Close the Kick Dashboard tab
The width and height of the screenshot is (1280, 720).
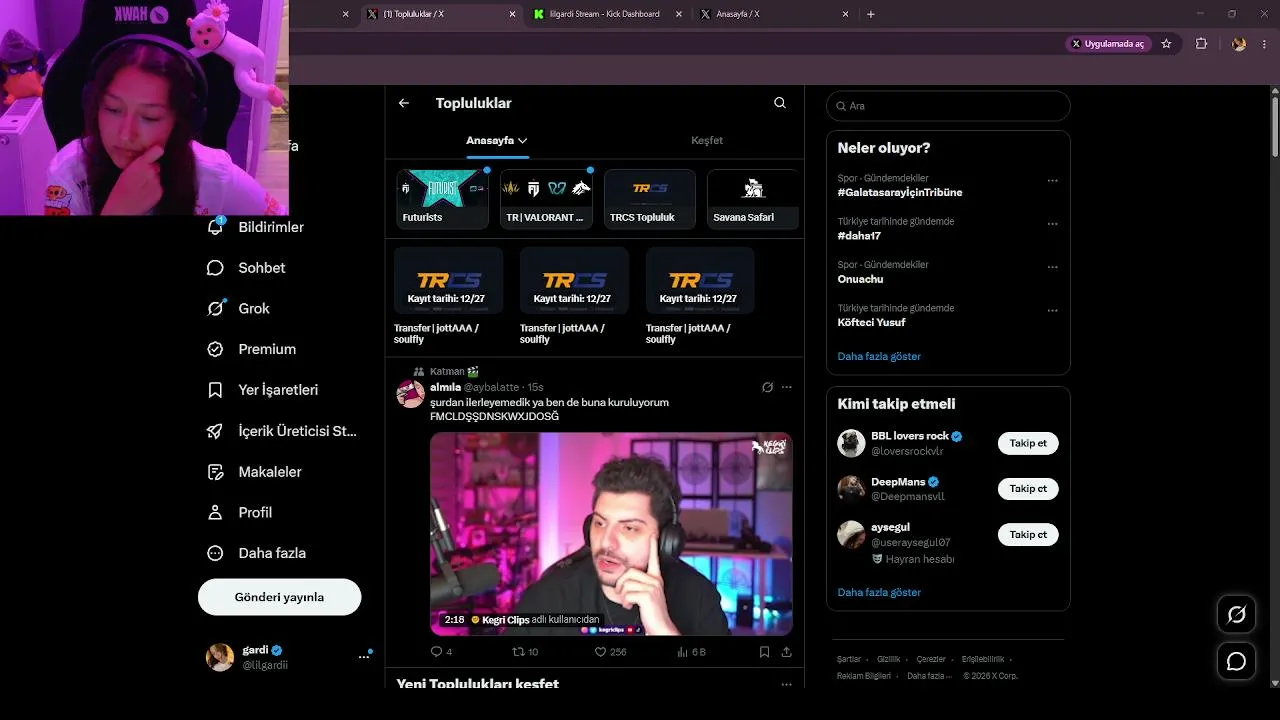click(x=679, y=14)
